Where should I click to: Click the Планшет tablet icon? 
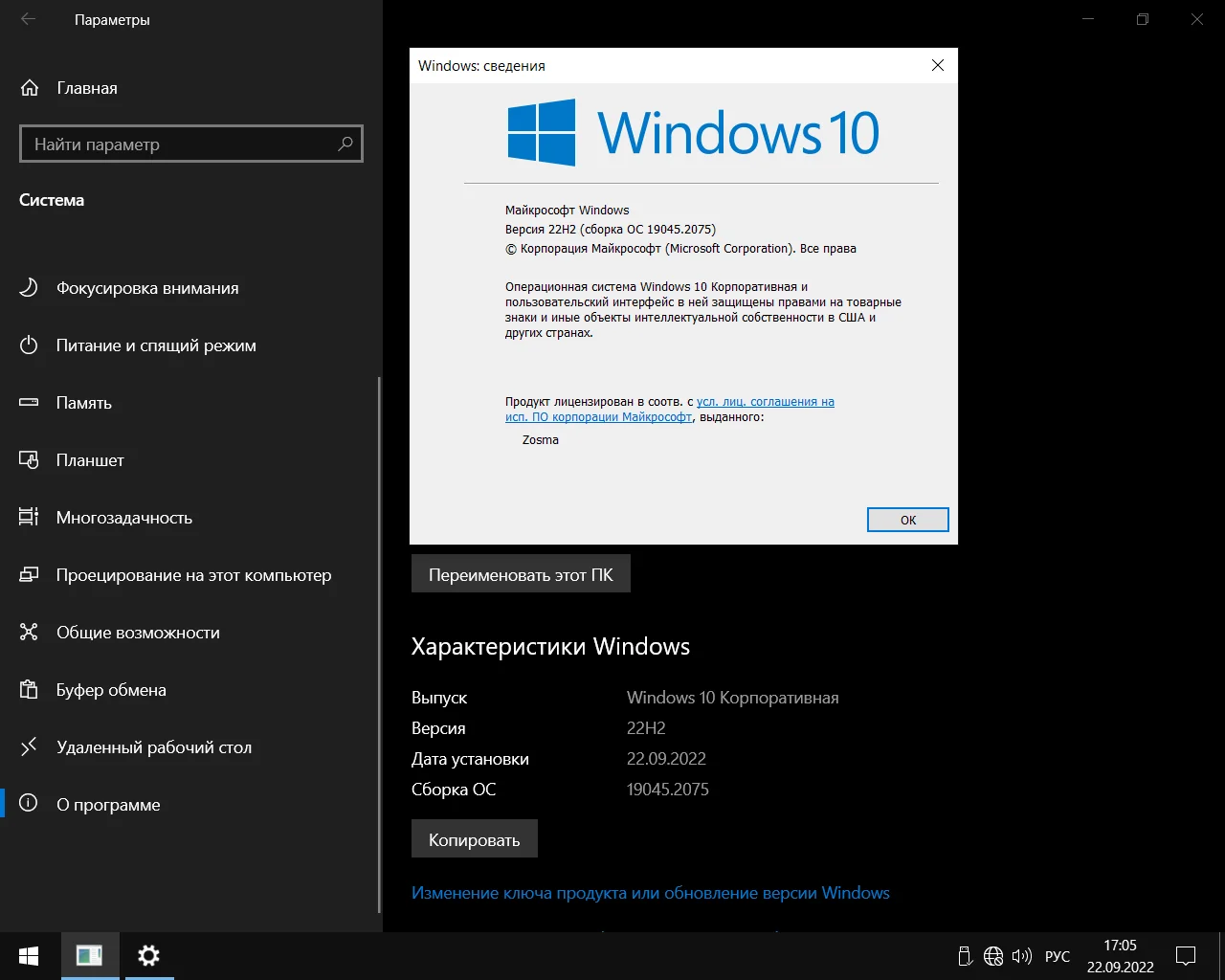click(x=29, y=459)
